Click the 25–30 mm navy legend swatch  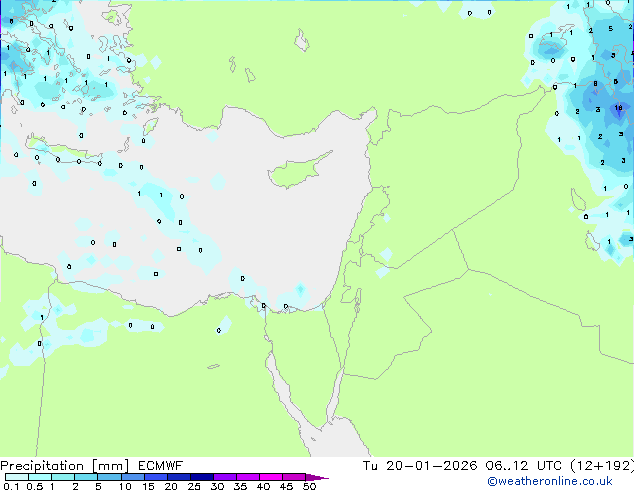202,477
